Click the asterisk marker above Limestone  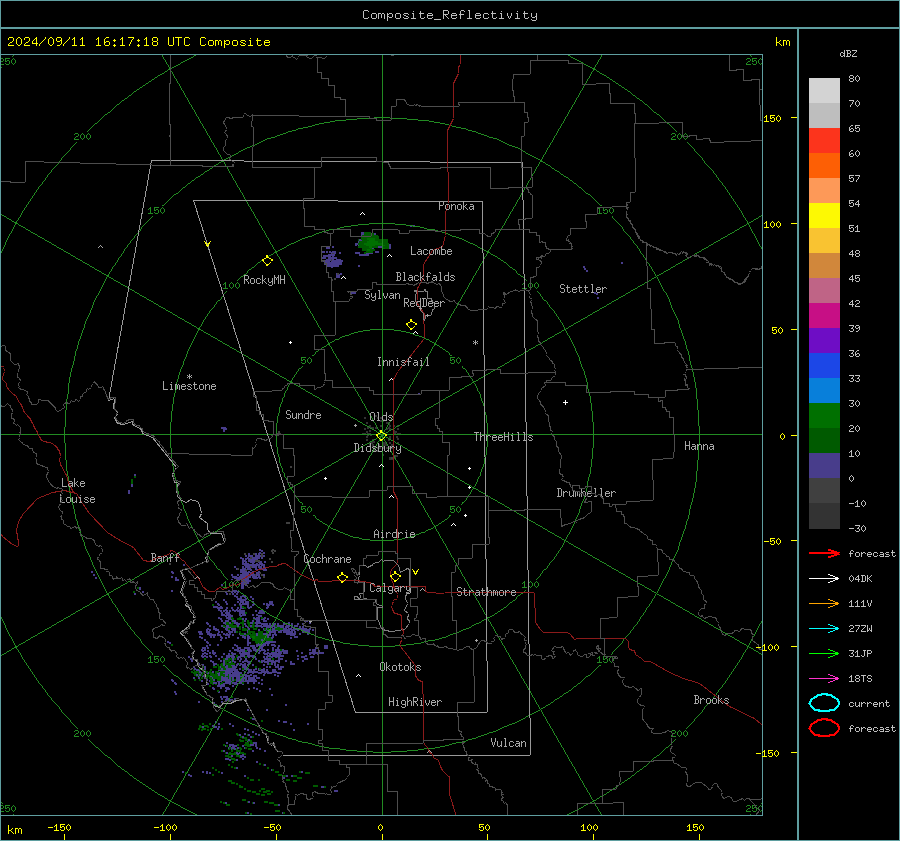pyautogui.click(x=189, y=377)
